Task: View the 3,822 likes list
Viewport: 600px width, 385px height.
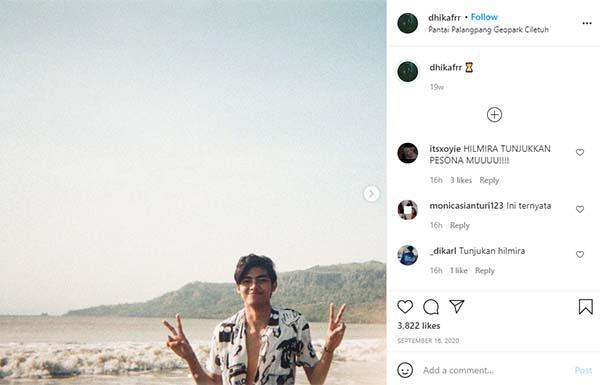Action: pyautogui.click(x=419, y=326)
